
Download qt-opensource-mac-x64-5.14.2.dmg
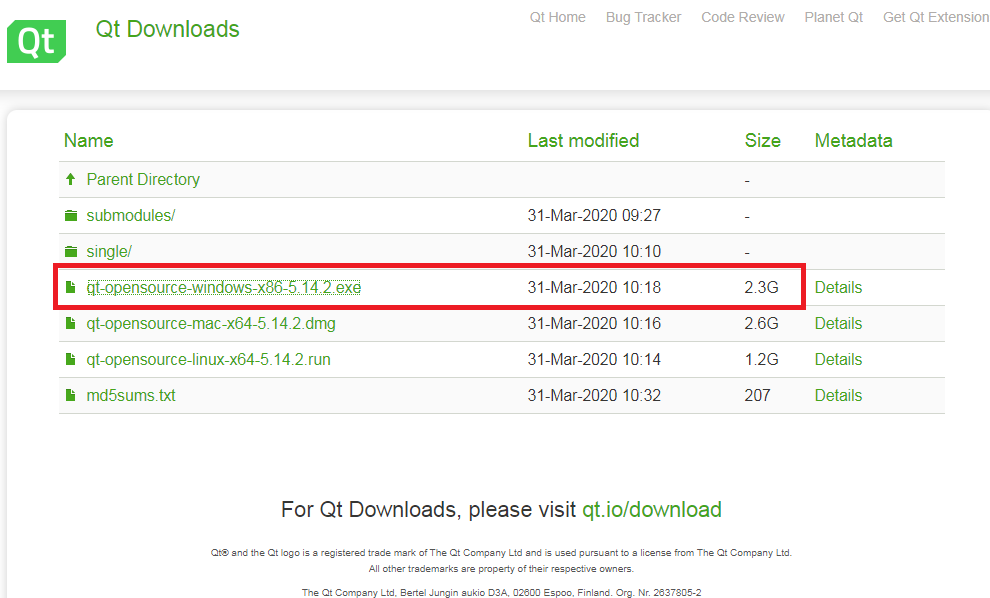(211, 323)
